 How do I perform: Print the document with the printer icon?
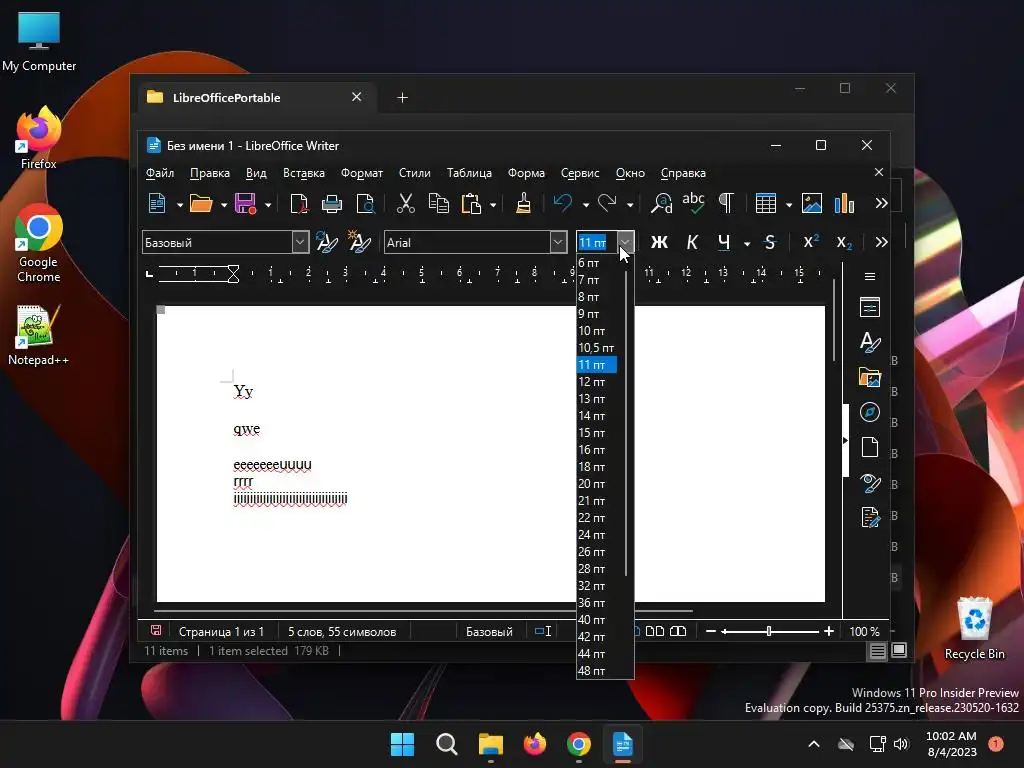coord(332,204)
